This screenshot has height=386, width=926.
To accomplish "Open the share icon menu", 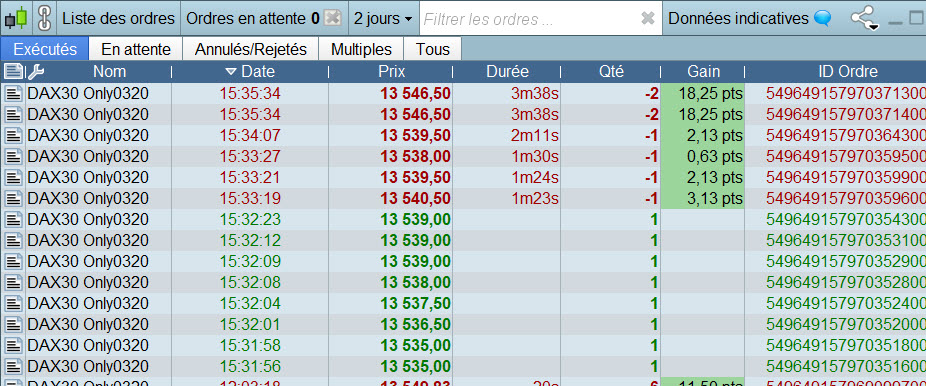I will pyautogui.click(x=863, y=18).
